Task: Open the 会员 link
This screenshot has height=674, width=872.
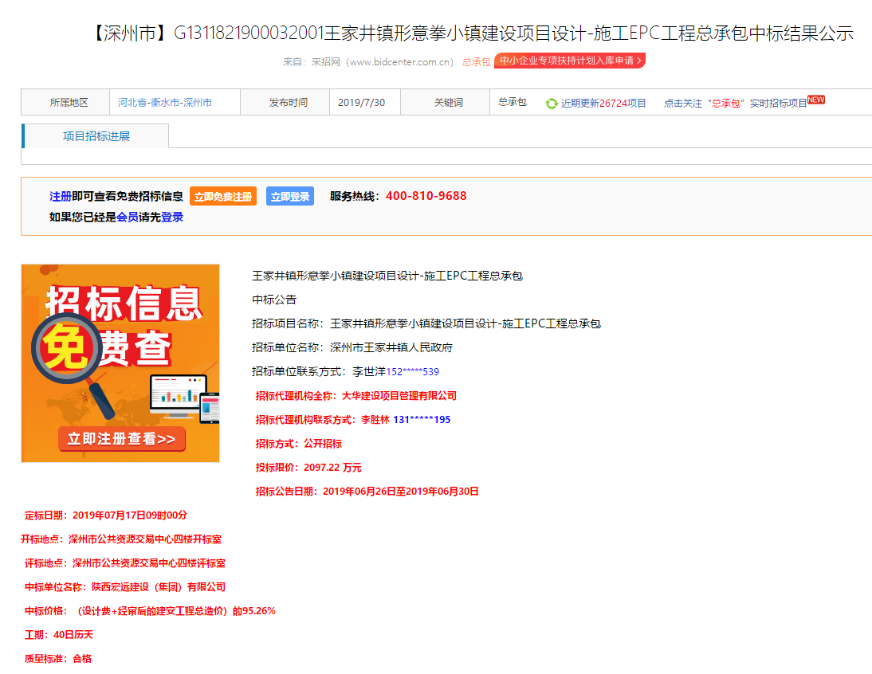Action: point(127,217)
